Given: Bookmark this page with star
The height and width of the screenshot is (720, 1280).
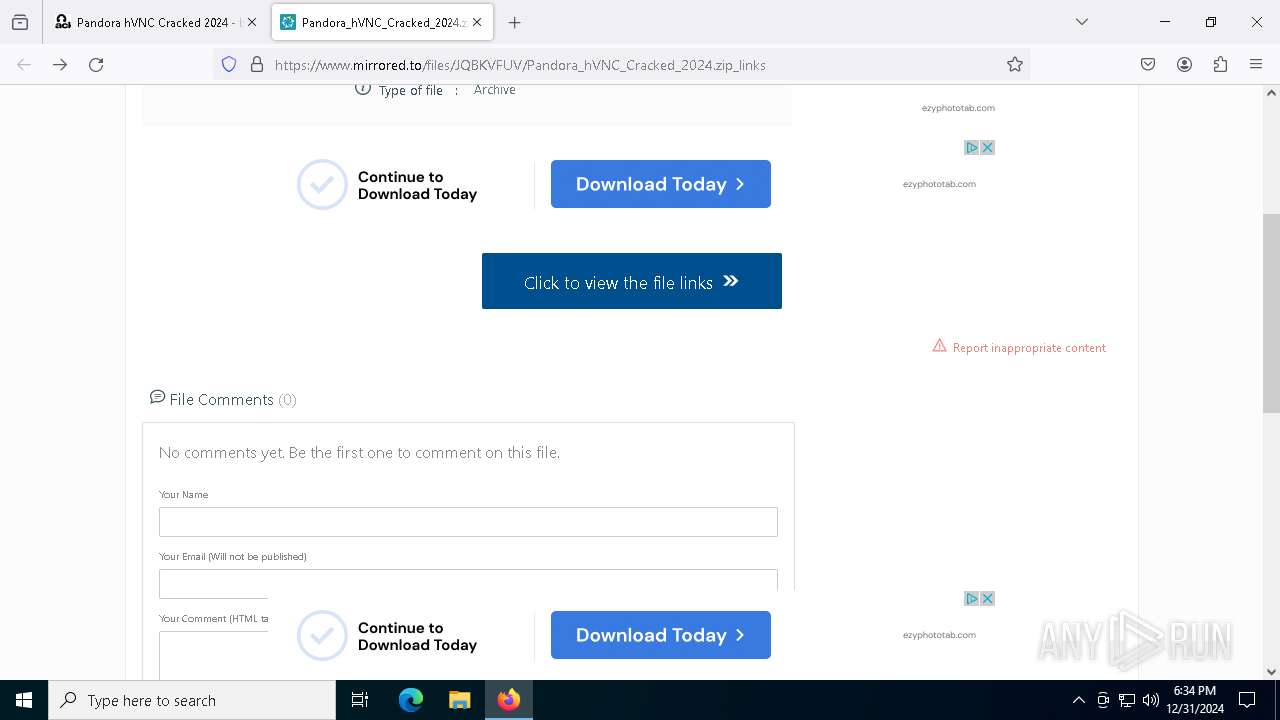Looking at the screenshot, I should tap(1015, 64).
